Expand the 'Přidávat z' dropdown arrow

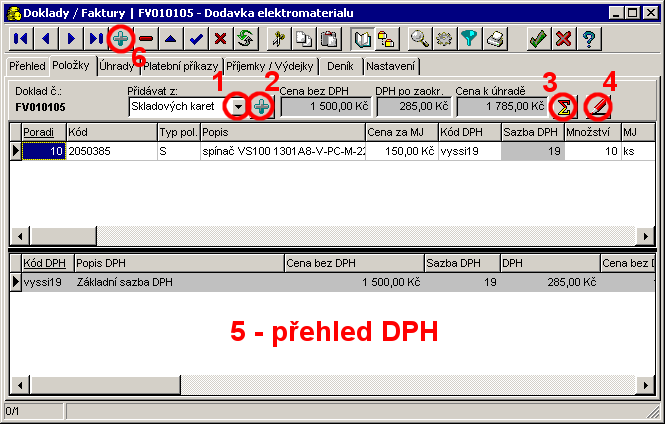pos(237,106)
